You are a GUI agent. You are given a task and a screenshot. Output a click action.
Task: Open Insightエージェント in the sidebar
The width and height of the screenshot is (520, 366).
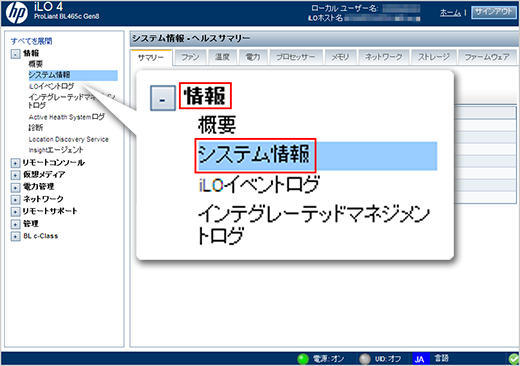pyautogui.click(x=56, y=150)
